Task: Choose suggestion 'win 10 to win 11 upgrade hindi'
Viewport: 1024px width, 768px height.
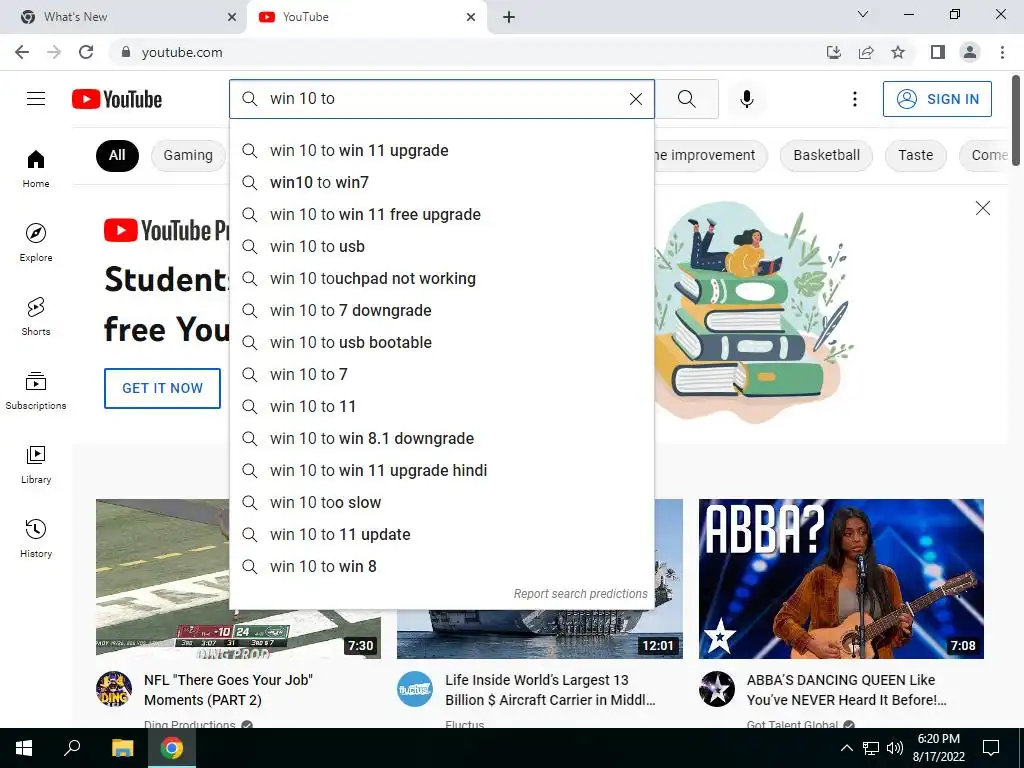Action: click(x=442, y=471)
